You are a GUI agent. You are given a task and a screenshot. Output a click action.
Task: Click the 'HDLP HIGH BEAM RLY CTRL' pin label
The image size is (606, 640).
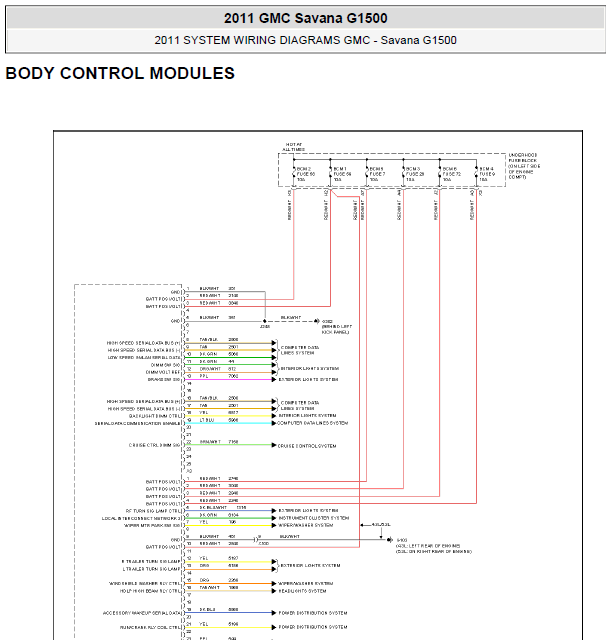(150, 591)
